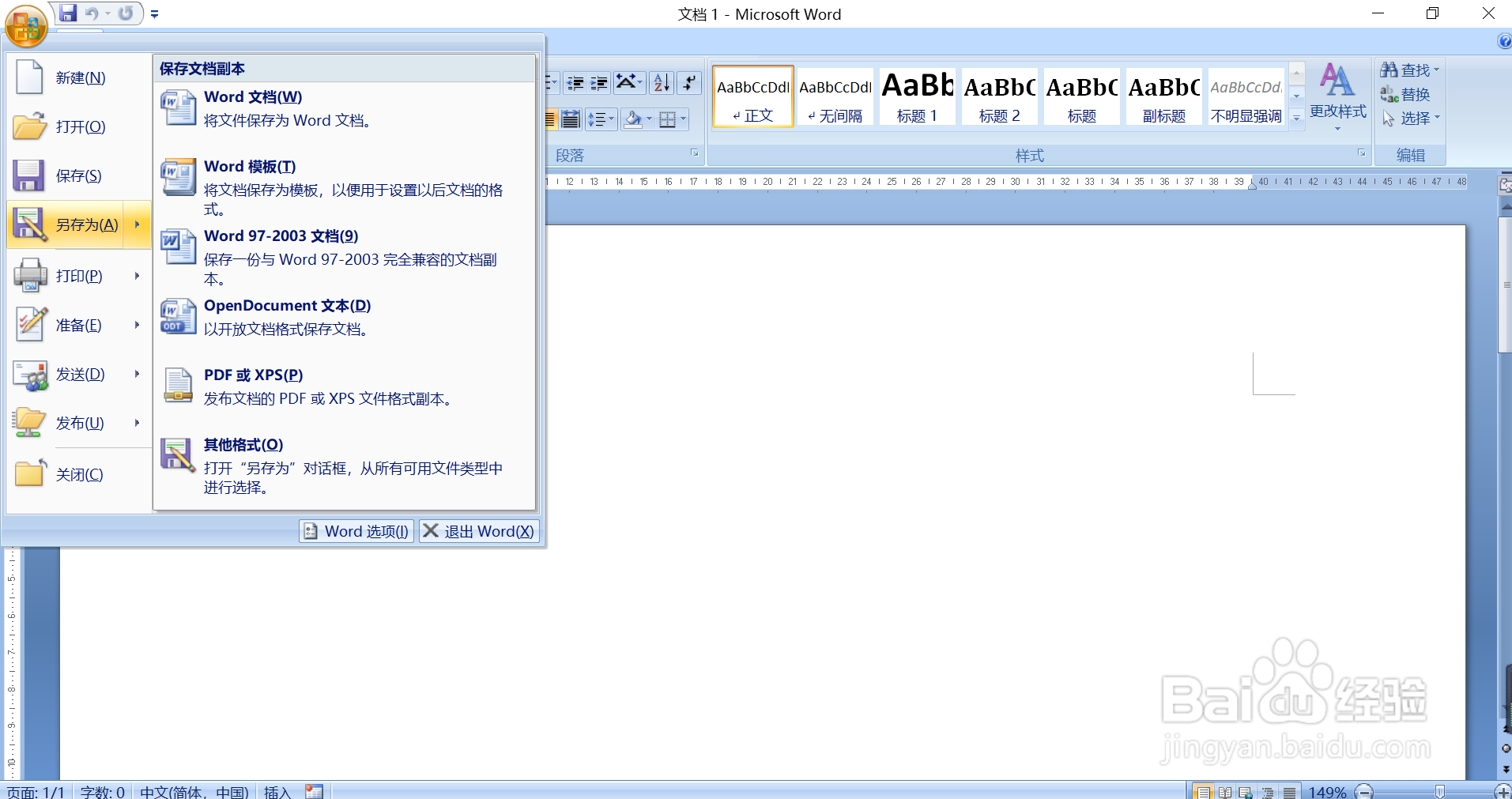Apply the 标题 2 style
Screen dimensions: 1512x799
1000,96
